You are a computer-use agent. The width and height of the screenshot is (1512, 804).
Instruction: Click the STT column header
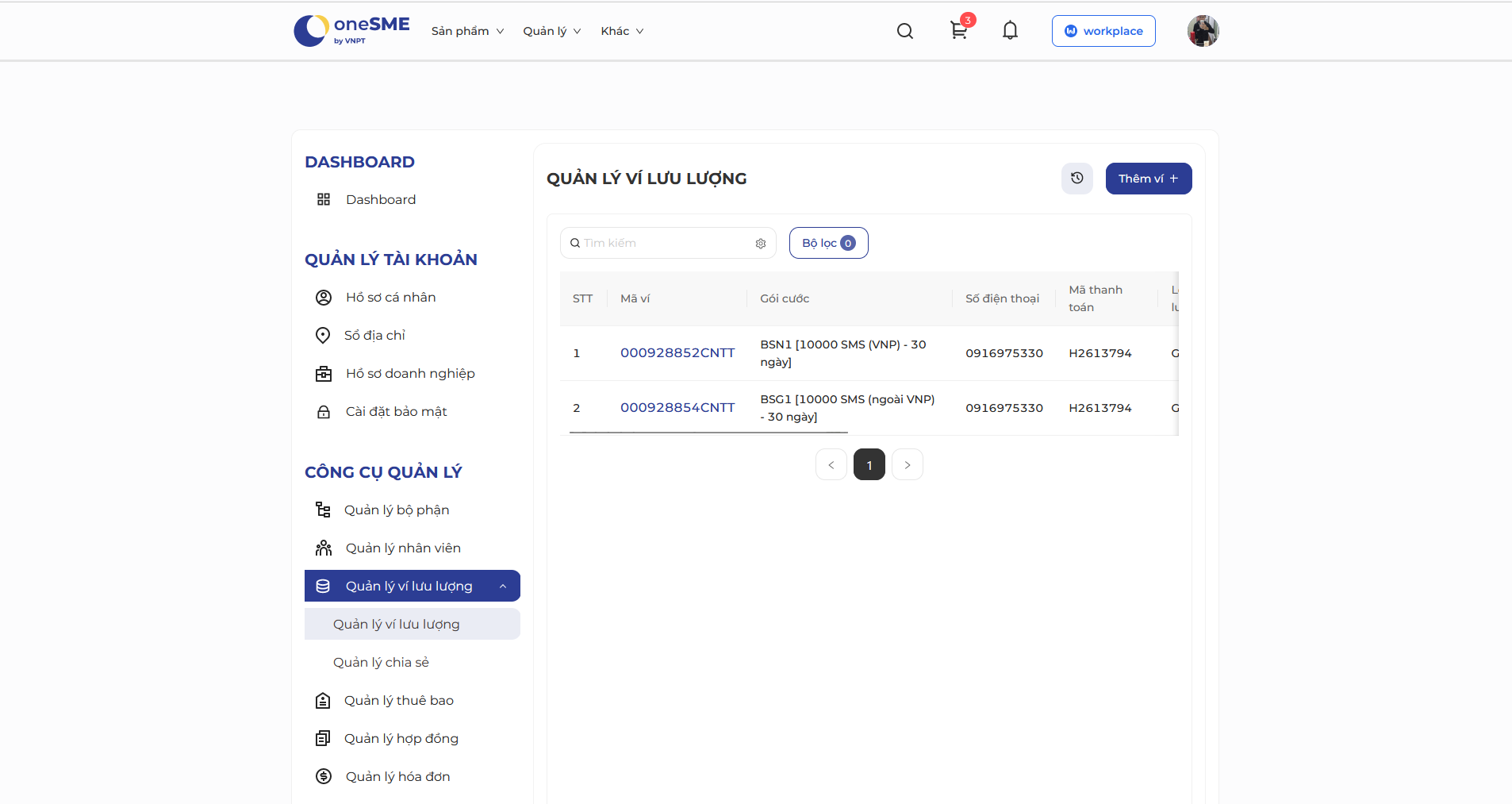(x=583, y=299)
